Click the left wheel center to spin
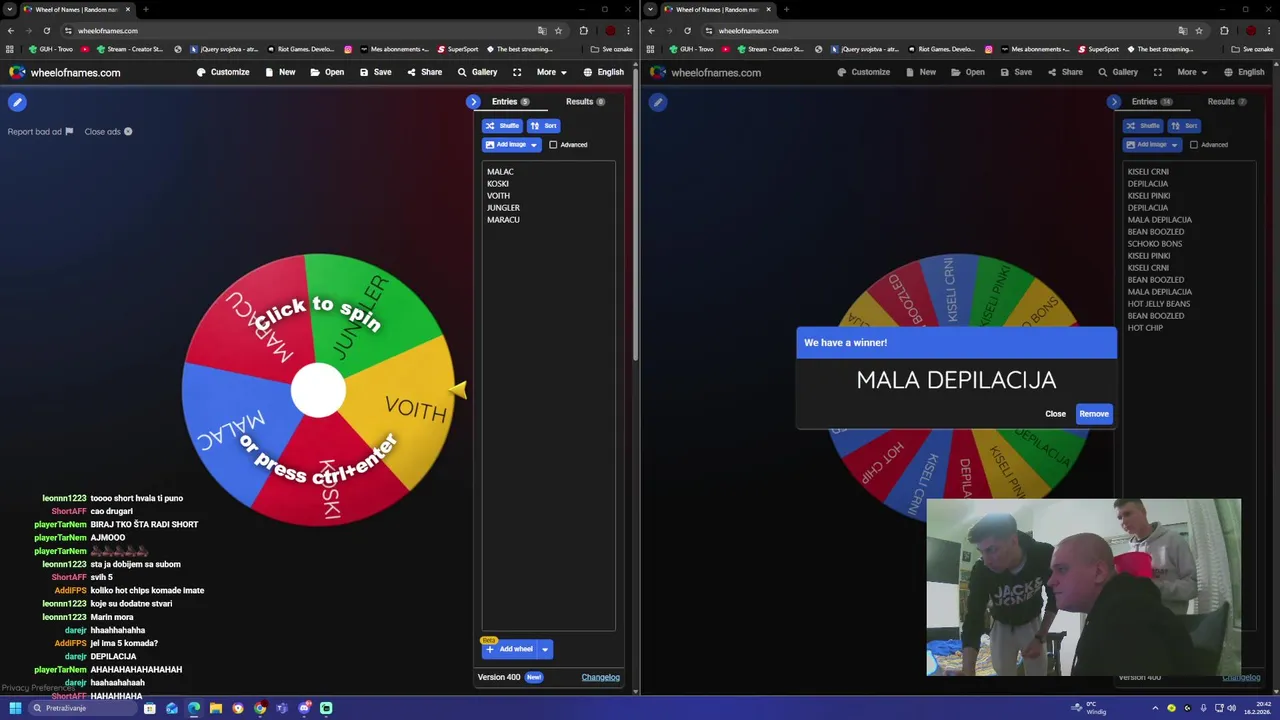This screenshot has width=1280, height=720. [x=318, y=391]
